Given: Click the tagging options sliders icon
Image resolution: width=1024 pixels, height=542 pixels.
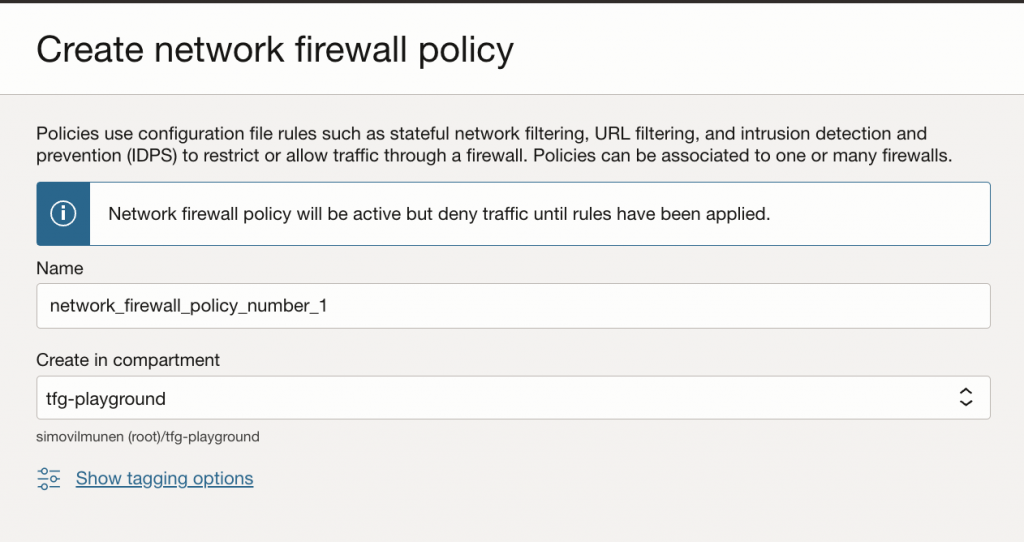Looking at the screenshot, I should (x=49, y=479).
